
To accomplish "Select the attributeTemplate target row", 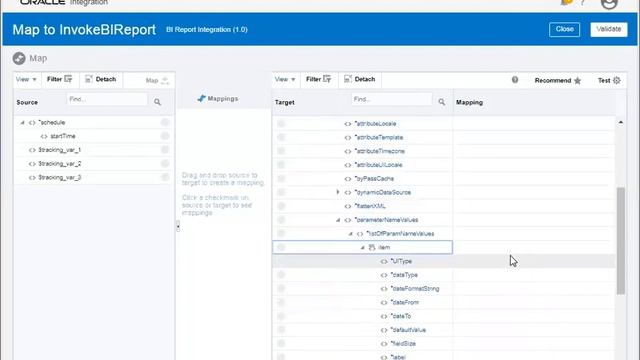I will pos(444,138).
